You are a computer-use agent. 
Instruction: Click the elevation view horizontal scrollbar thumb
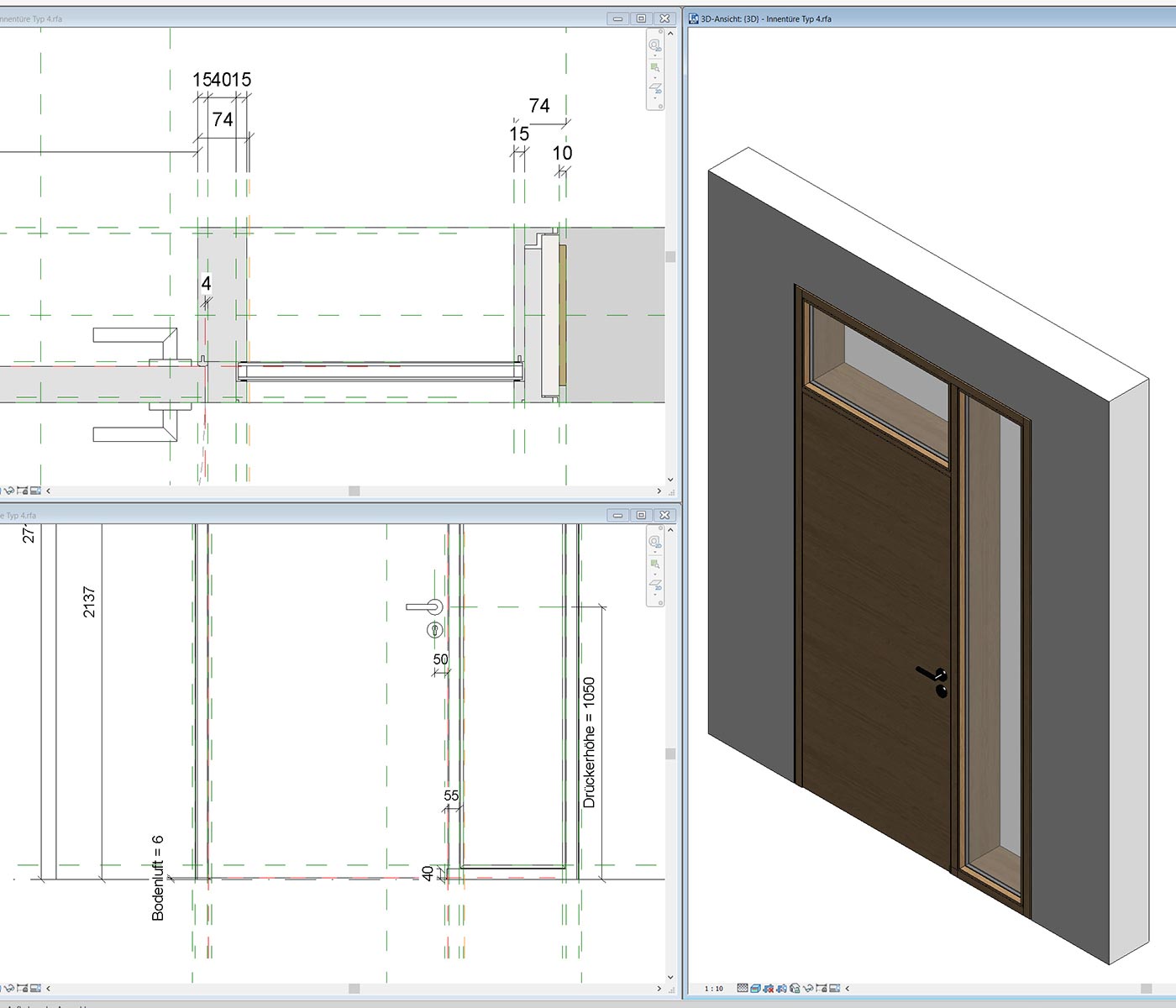click(x=354, y=988)
